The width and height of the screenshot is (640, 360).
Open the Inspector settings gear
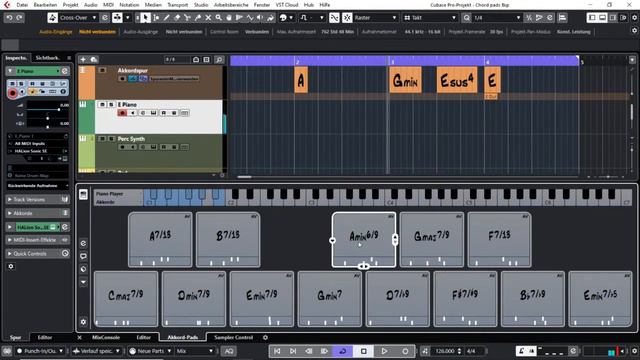click(x=11, y=266)
